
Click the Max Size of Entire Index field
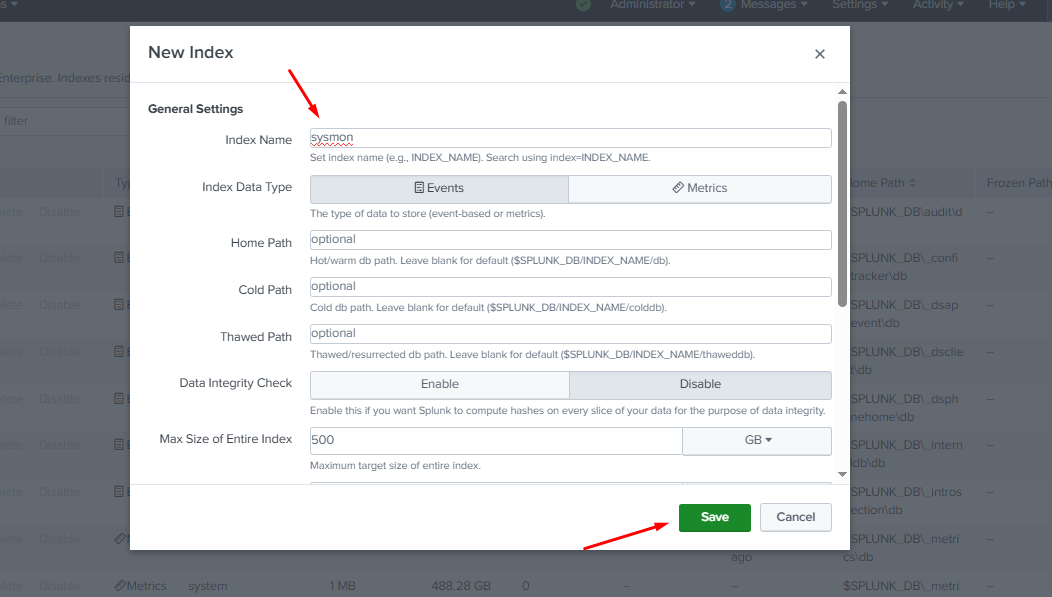(496, 440)
